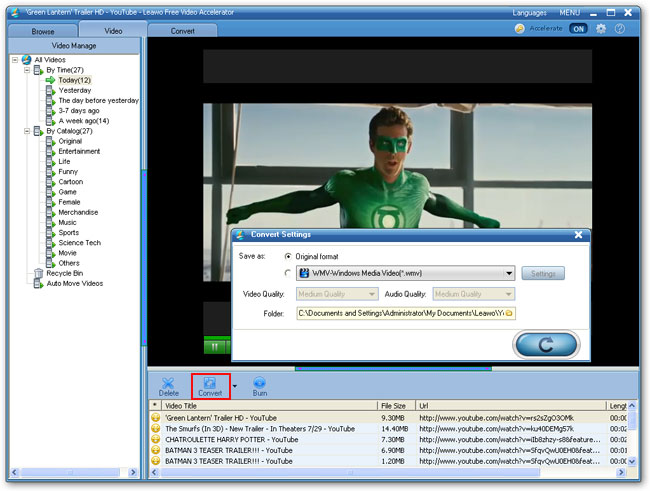Click the WMV format icon in the combo box
Screen dimensions: 650x491
click(304, 273)
